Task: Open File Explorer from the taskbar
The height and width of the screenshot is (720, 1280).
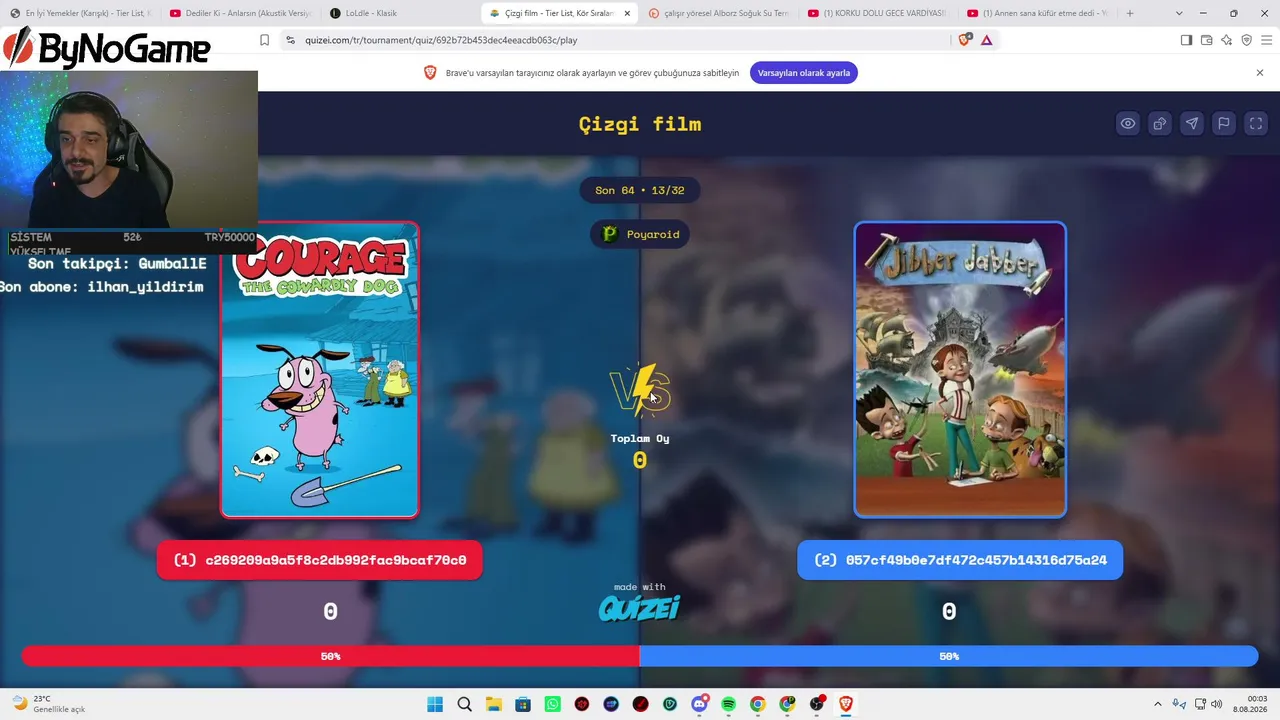Action: 494,704
